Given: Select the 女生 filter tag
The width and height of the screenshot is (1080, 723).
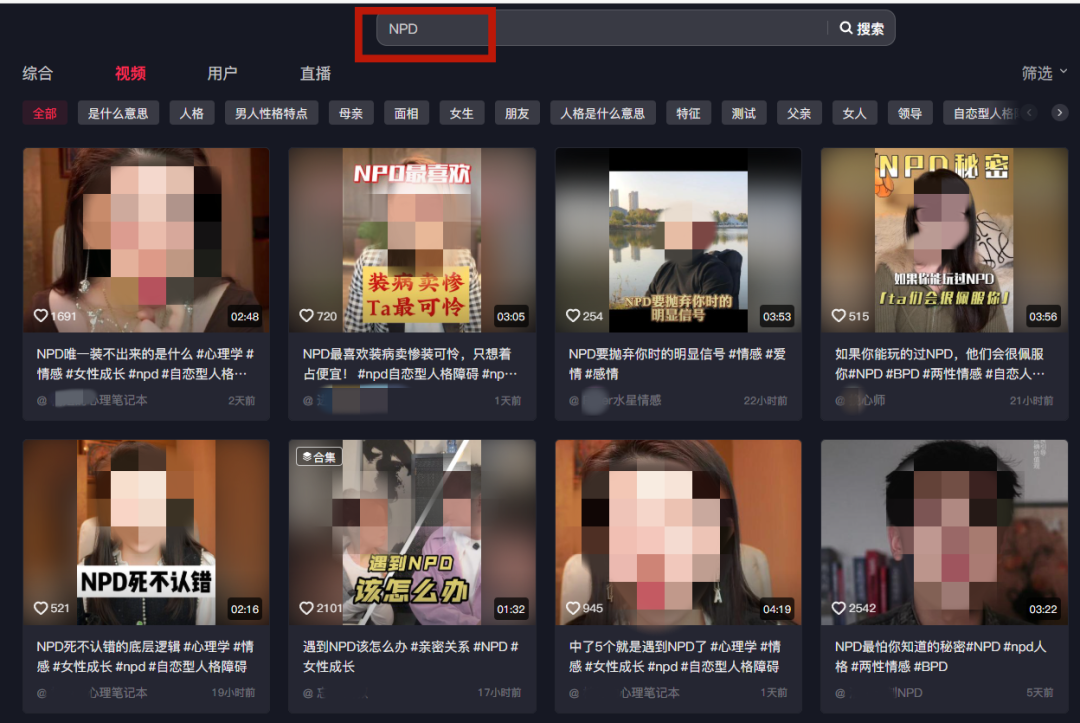Looking at the screenshot, I should pos(461,113).
